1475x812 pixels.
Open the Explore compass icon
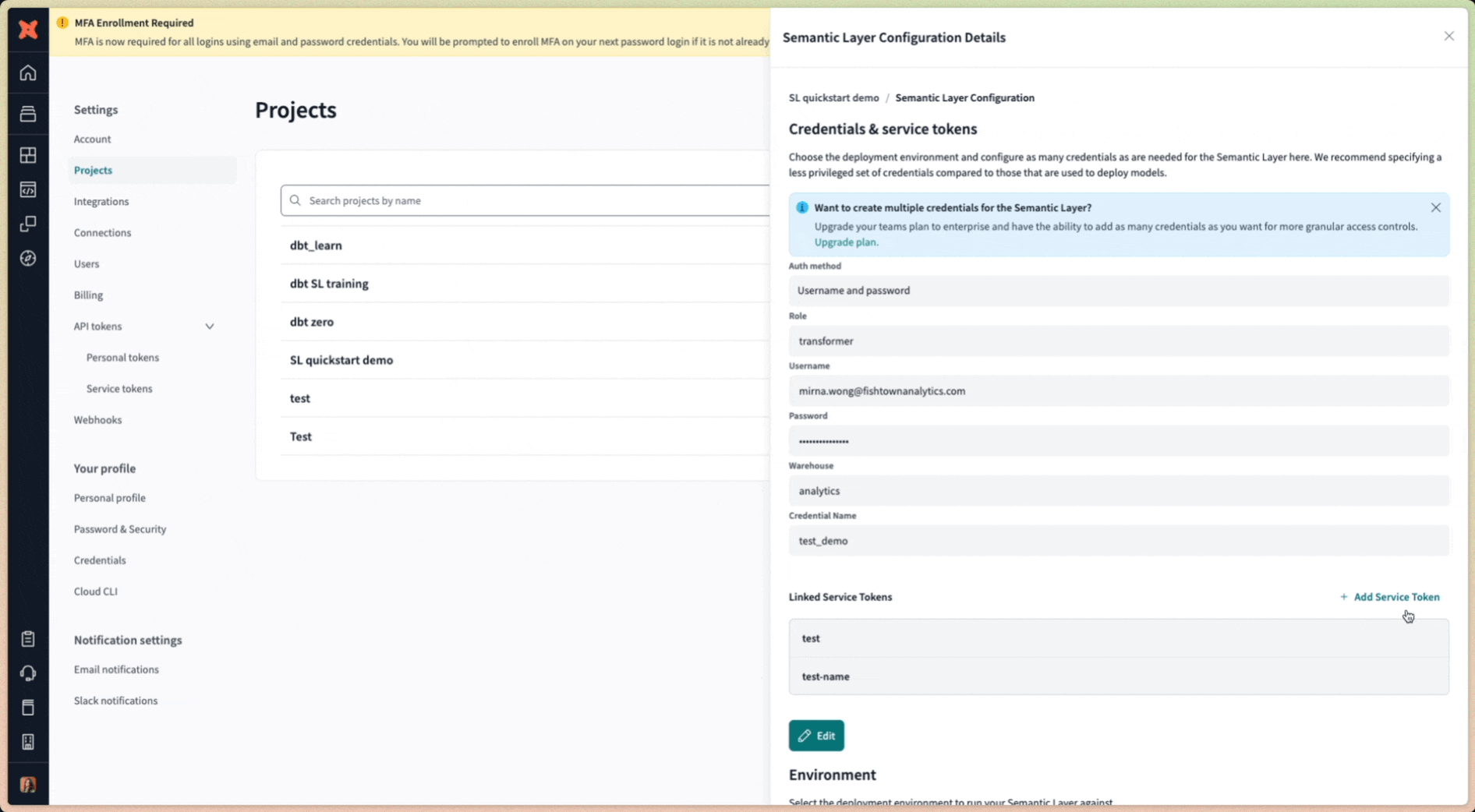[x=28, y=258]
